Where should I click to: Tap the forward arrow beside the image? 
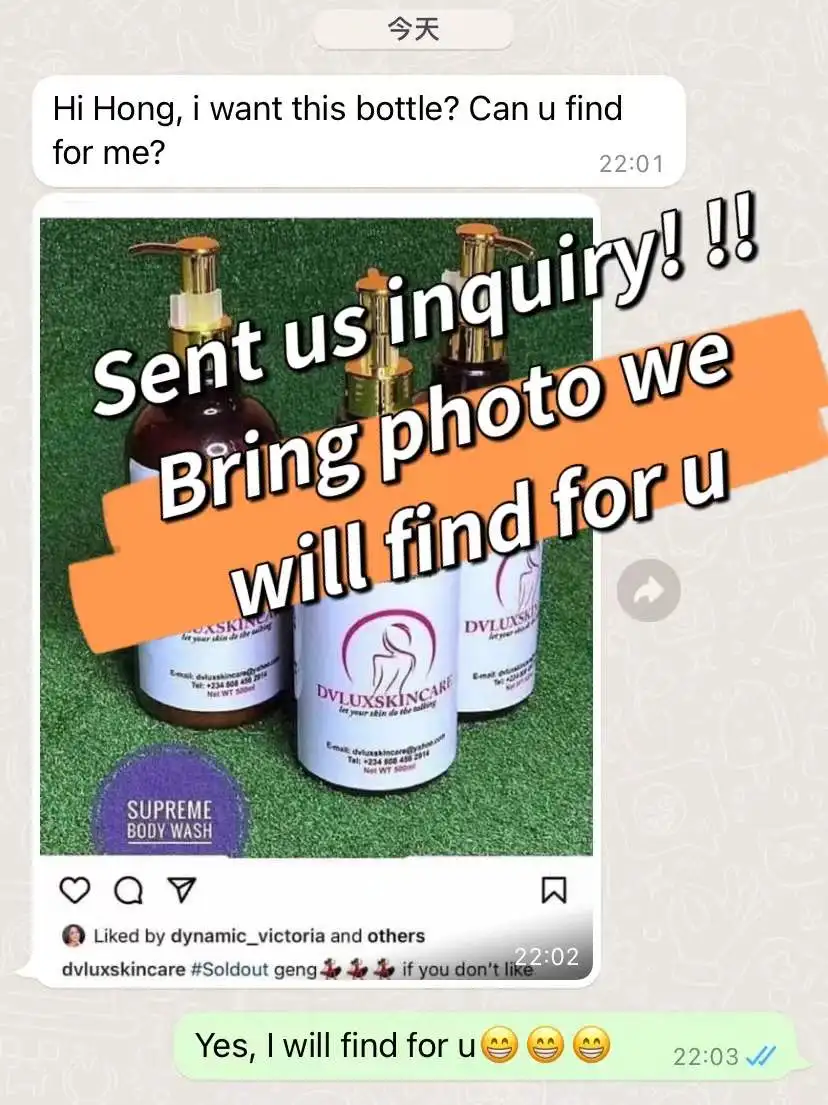[x=648, y=590]
